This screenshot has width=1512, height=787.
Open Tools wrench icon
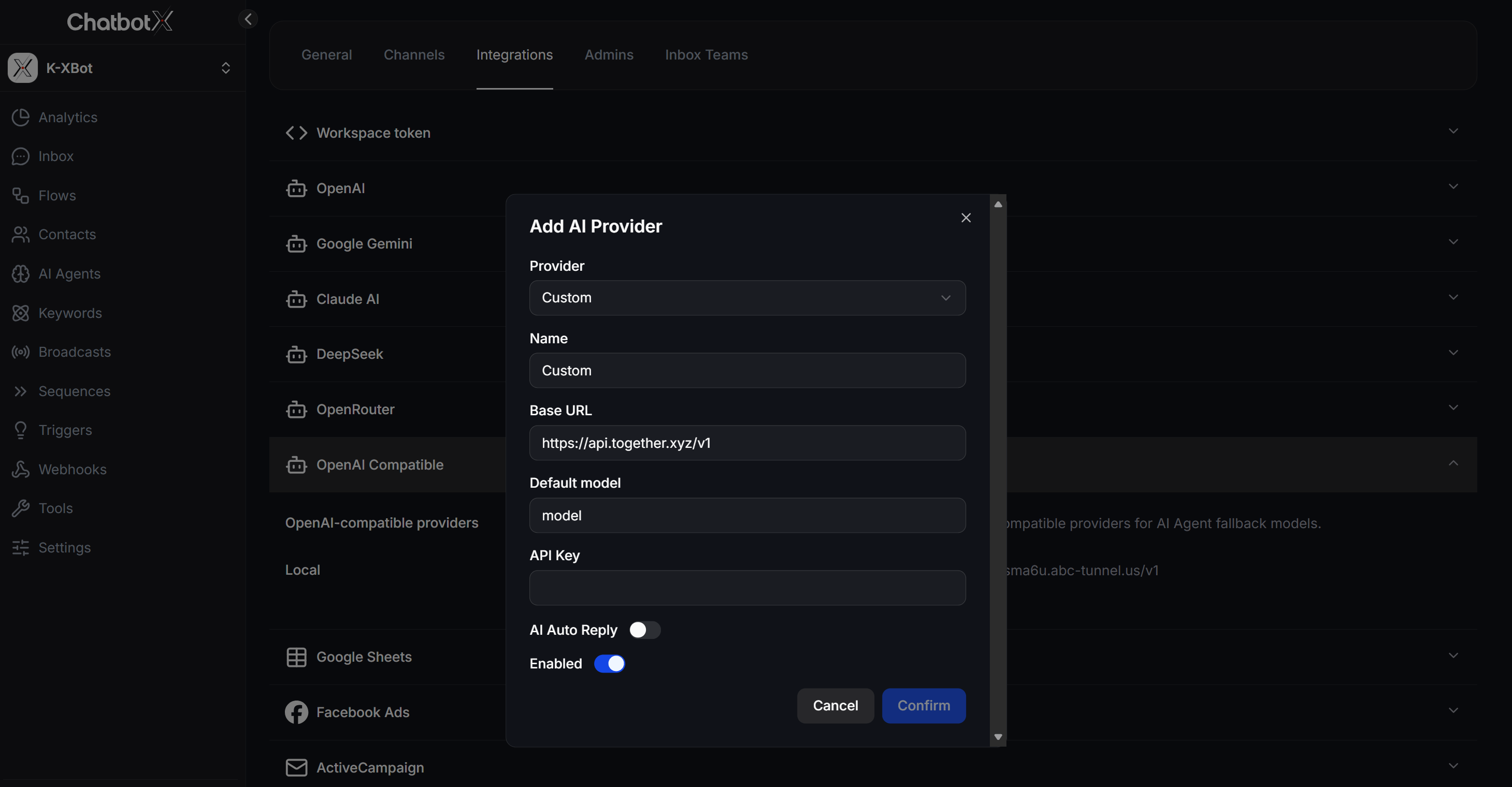click(21, 508)
